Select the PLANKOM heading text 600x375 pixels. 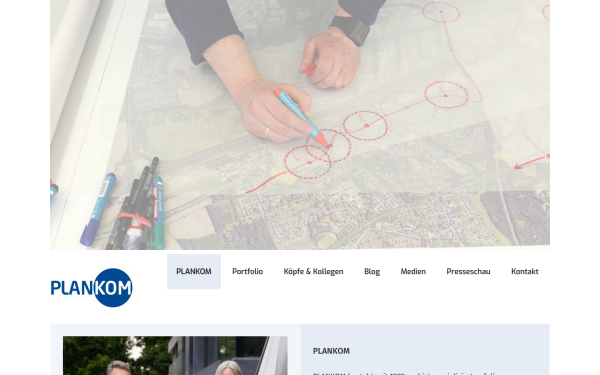[331, 351]
